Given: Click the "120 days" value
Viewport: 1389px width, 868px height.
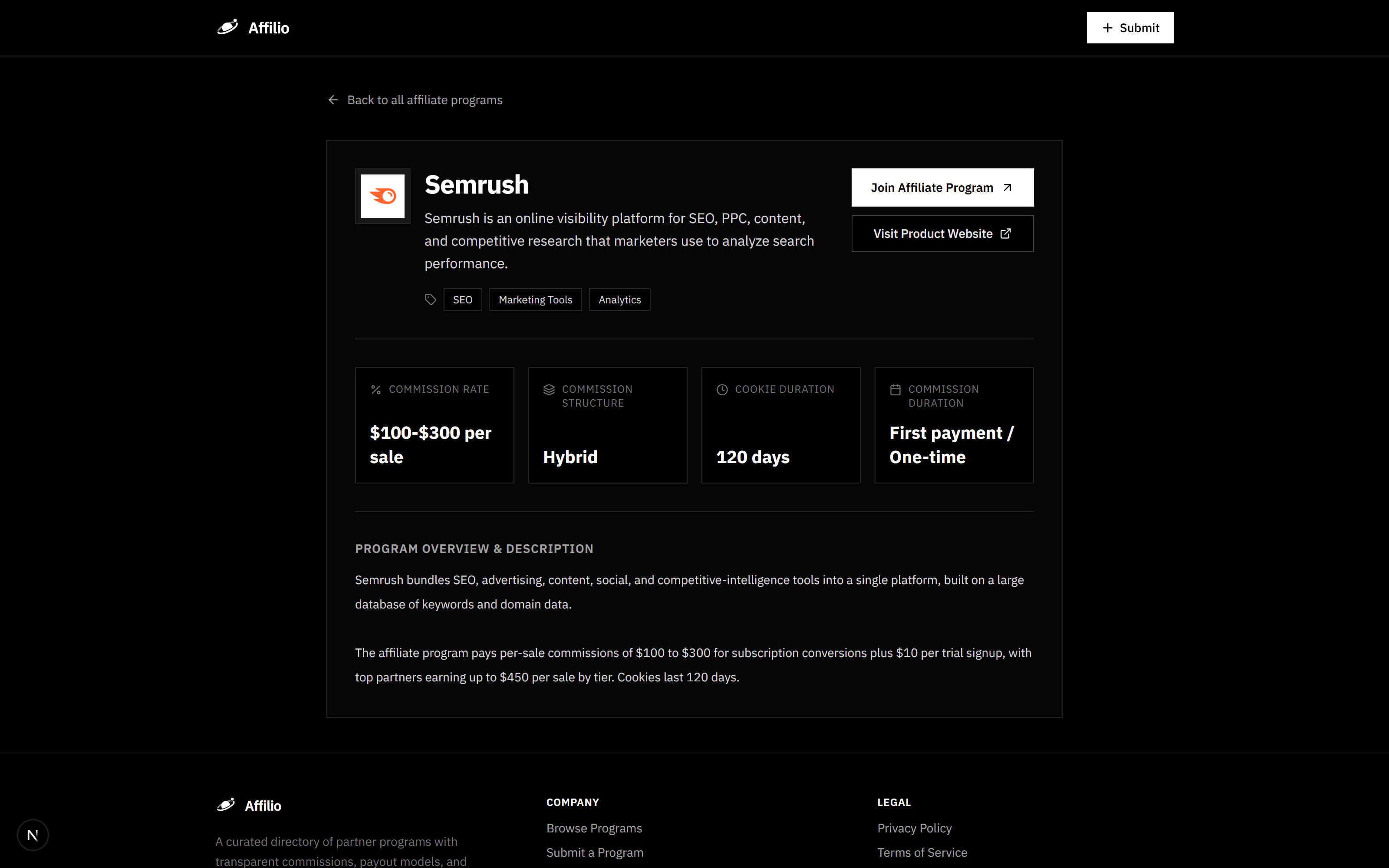Looking at the screenshot, I should click(753, 457).
